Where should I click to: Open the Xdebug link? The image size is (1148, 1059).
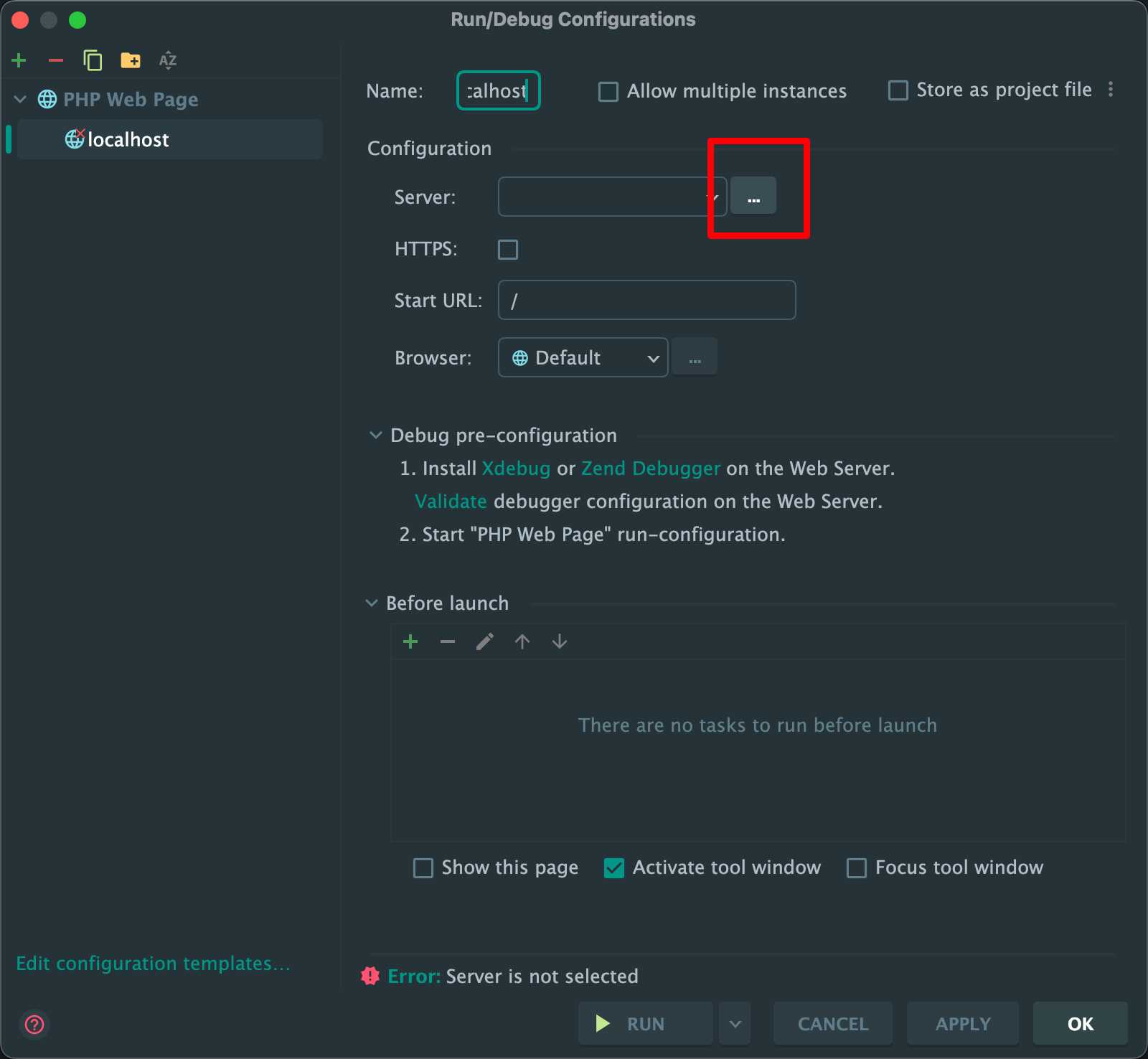(516, 469)
